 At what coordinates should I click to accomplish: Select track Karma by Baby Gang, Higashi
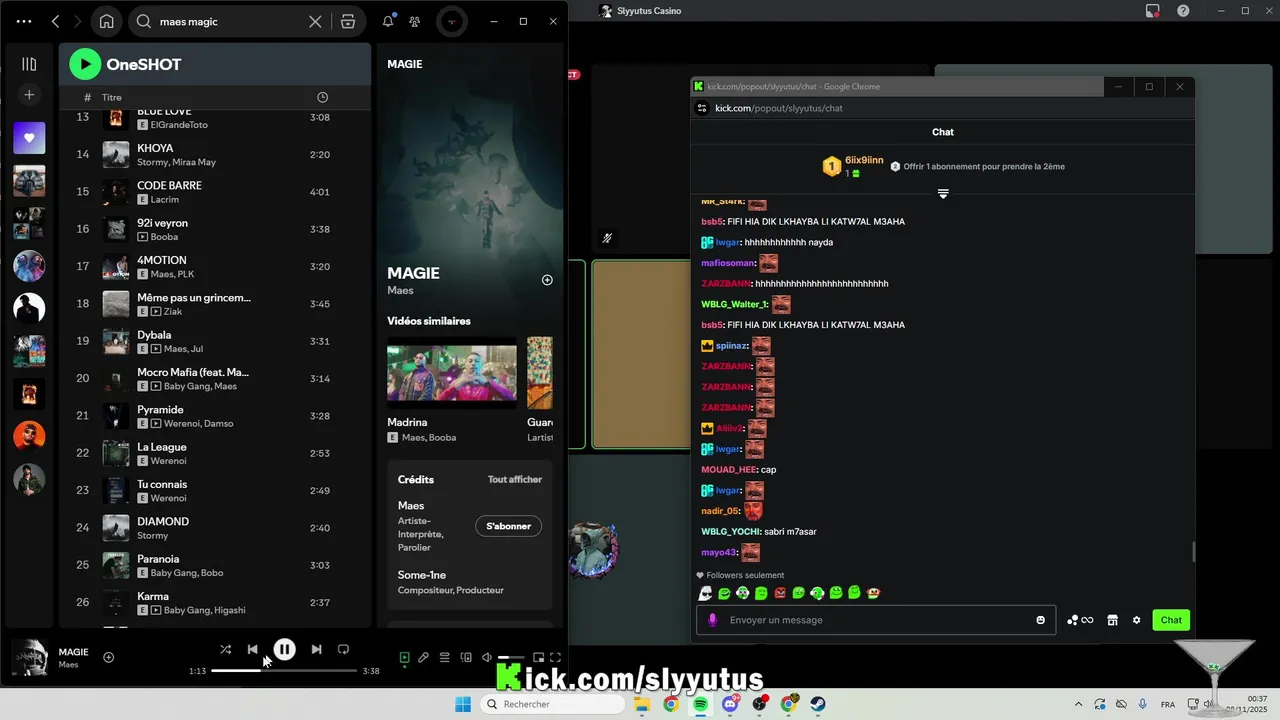214,602
